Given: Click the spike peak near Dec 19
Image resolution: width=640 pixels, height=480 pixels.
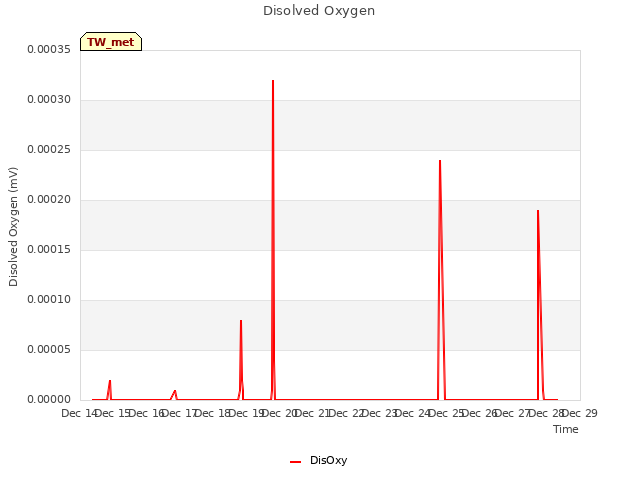Looking at the screenshot, I should pyautogui.click(x=241, y=321).
